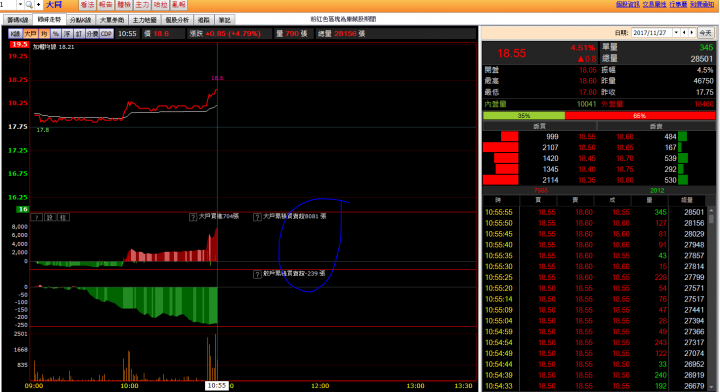Click the 18.60 ask row with volume 484
Screen dimensions: 720x392
pyautogui.click(x=656, y=136)
